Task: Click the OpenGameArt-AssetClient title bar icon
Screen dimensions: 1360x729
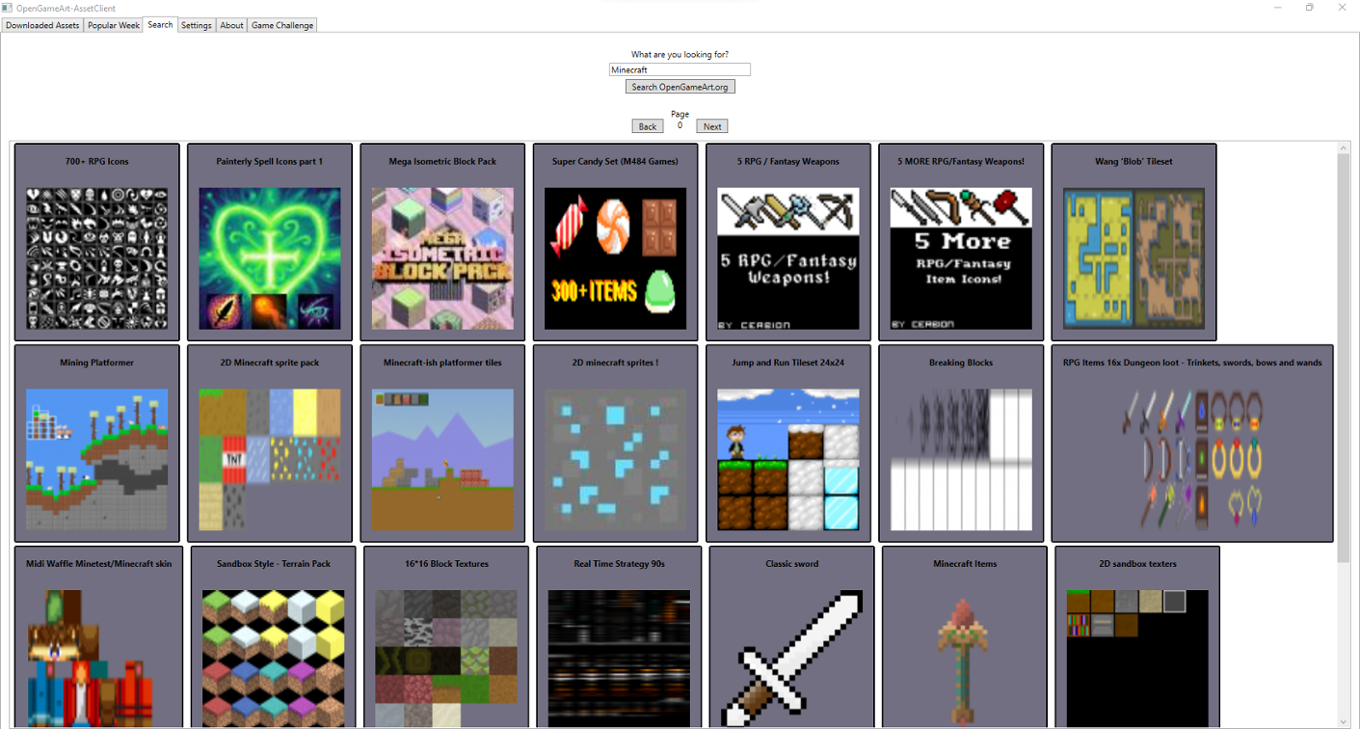Action: [8, 7]
